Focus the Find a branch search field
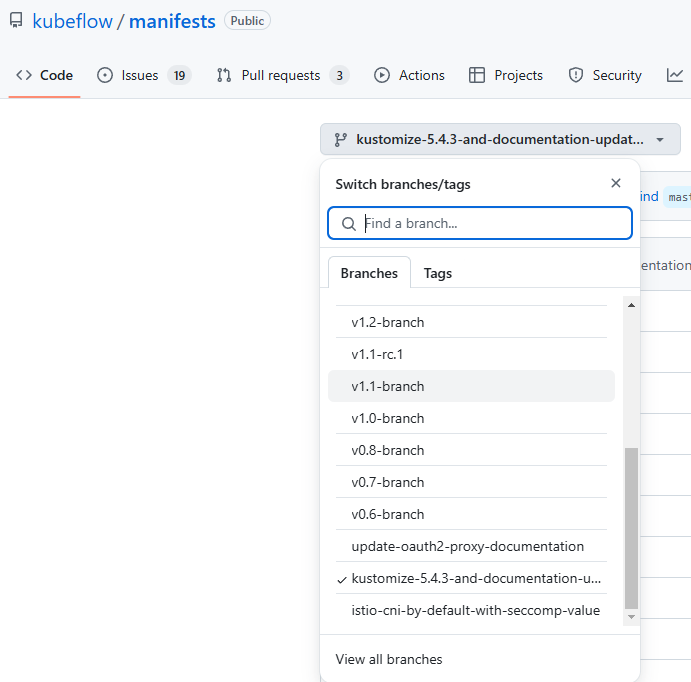Image resolution: width=691 pixels, height=682 pixels. click(480, 223)
